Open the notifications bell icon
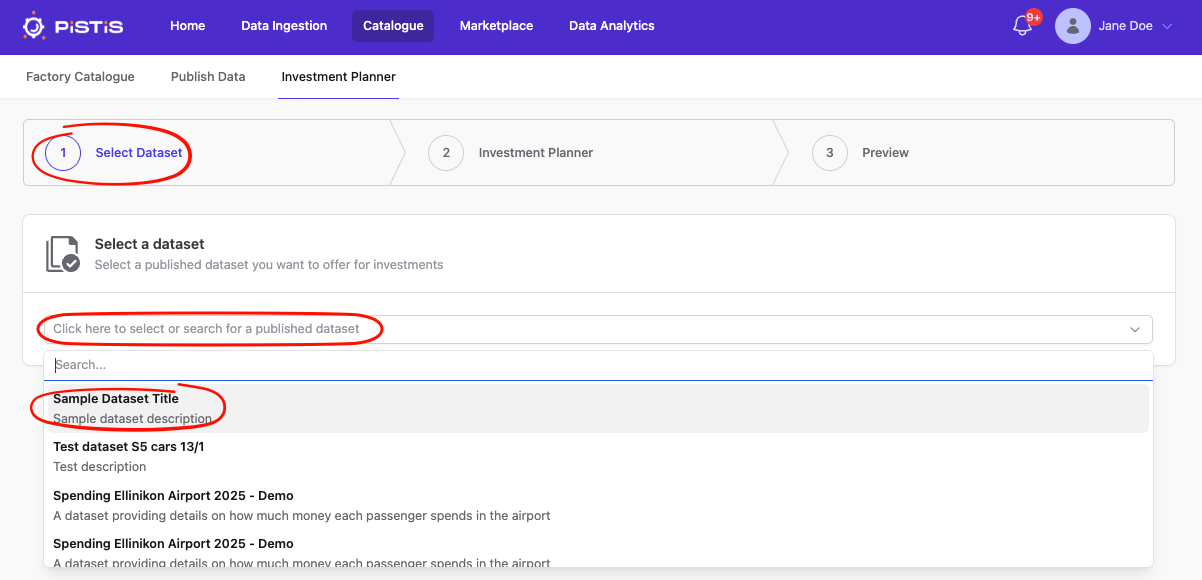The image size is (1202, 580). tap(1022, 27)
